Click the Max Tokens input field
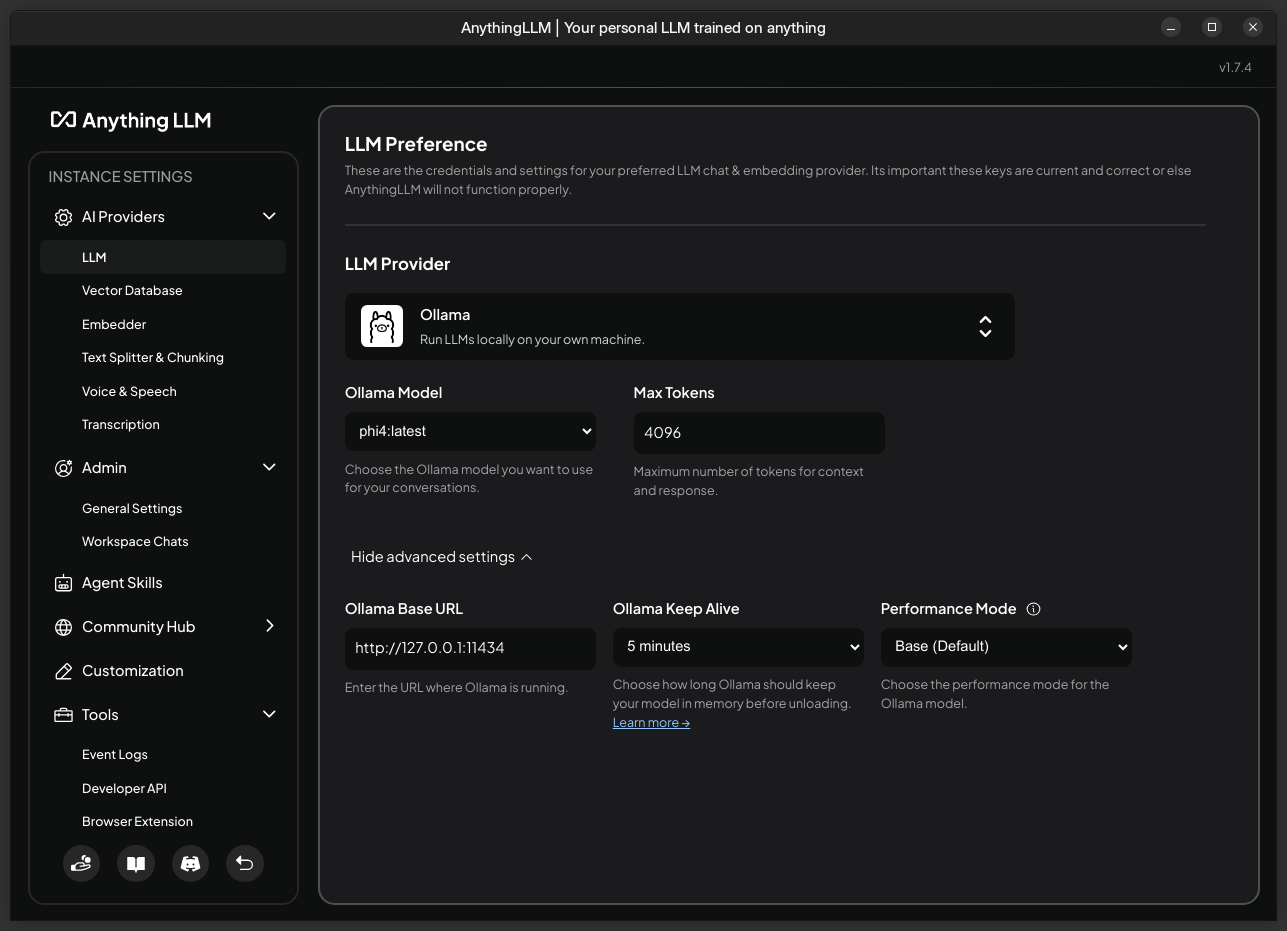Screen dimensions: 1287x931 click(x=759, y=432)
